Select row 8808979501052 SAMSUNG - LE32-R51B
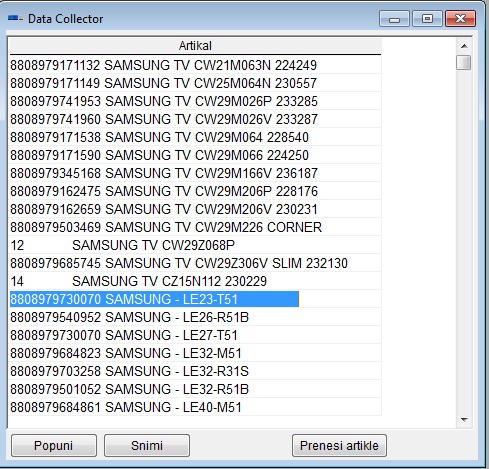Screen dimensions: 489x469 (195, 389)
